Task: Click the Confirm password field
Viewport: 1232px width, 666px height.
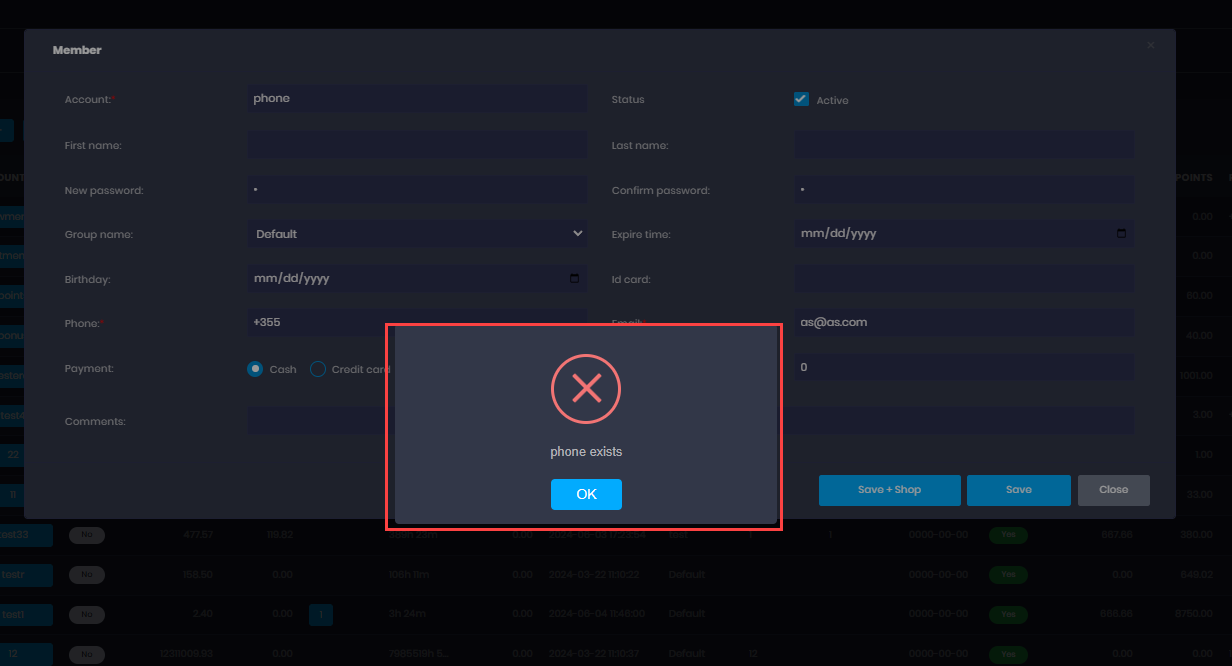Action: point(963,190)
